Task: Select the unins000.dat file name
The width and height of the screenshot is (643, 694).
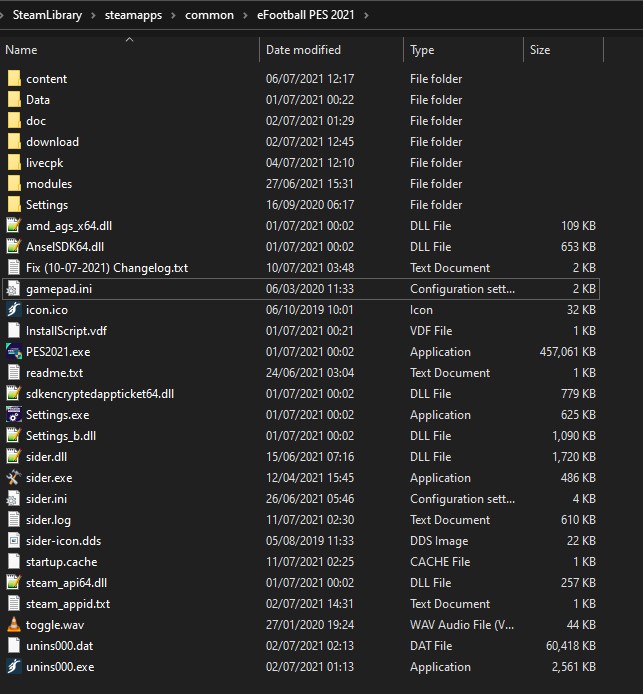Action: (x=60, y=646)
